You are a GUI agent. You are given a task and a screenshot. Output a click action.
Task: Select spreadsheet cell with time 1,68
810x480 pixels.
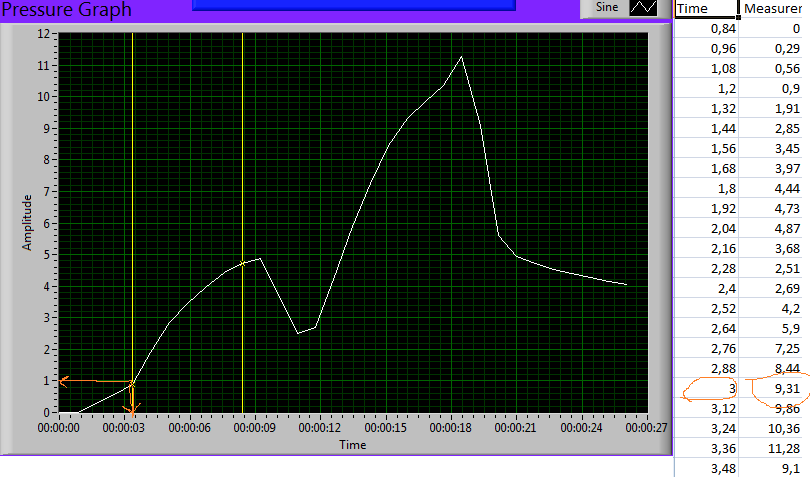coord(707,168)
